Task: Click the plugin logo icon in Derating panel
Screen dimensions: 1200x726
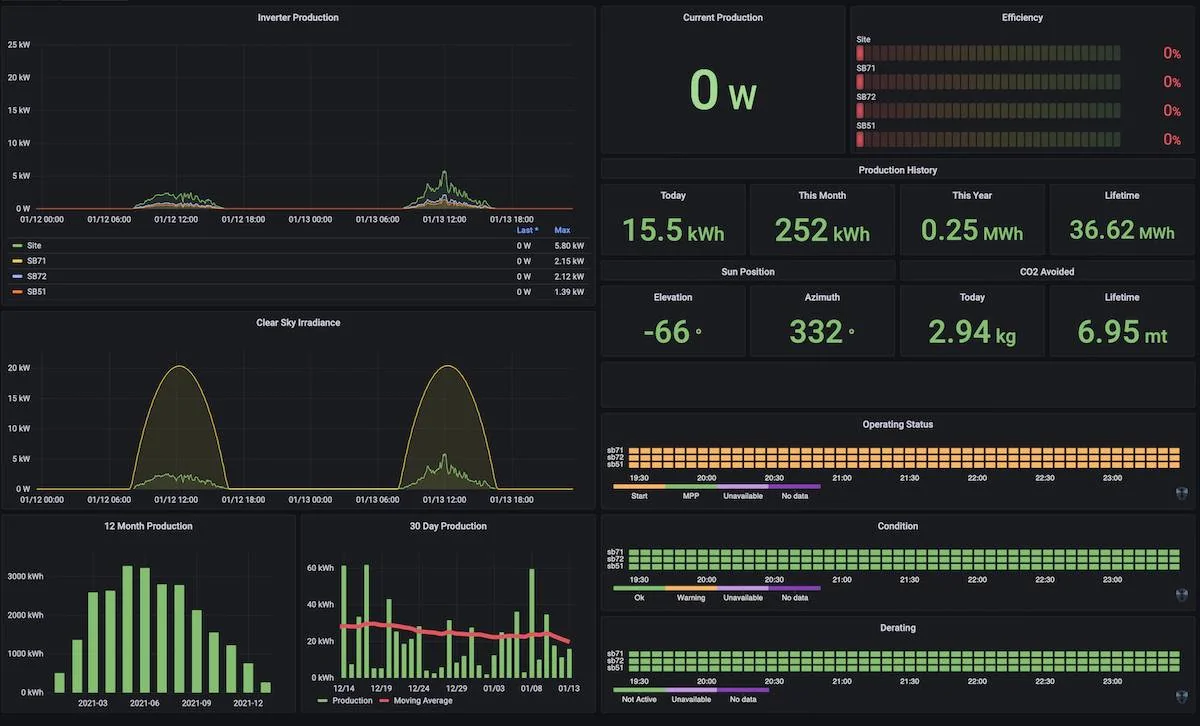Action: [x=1184, y=695]
